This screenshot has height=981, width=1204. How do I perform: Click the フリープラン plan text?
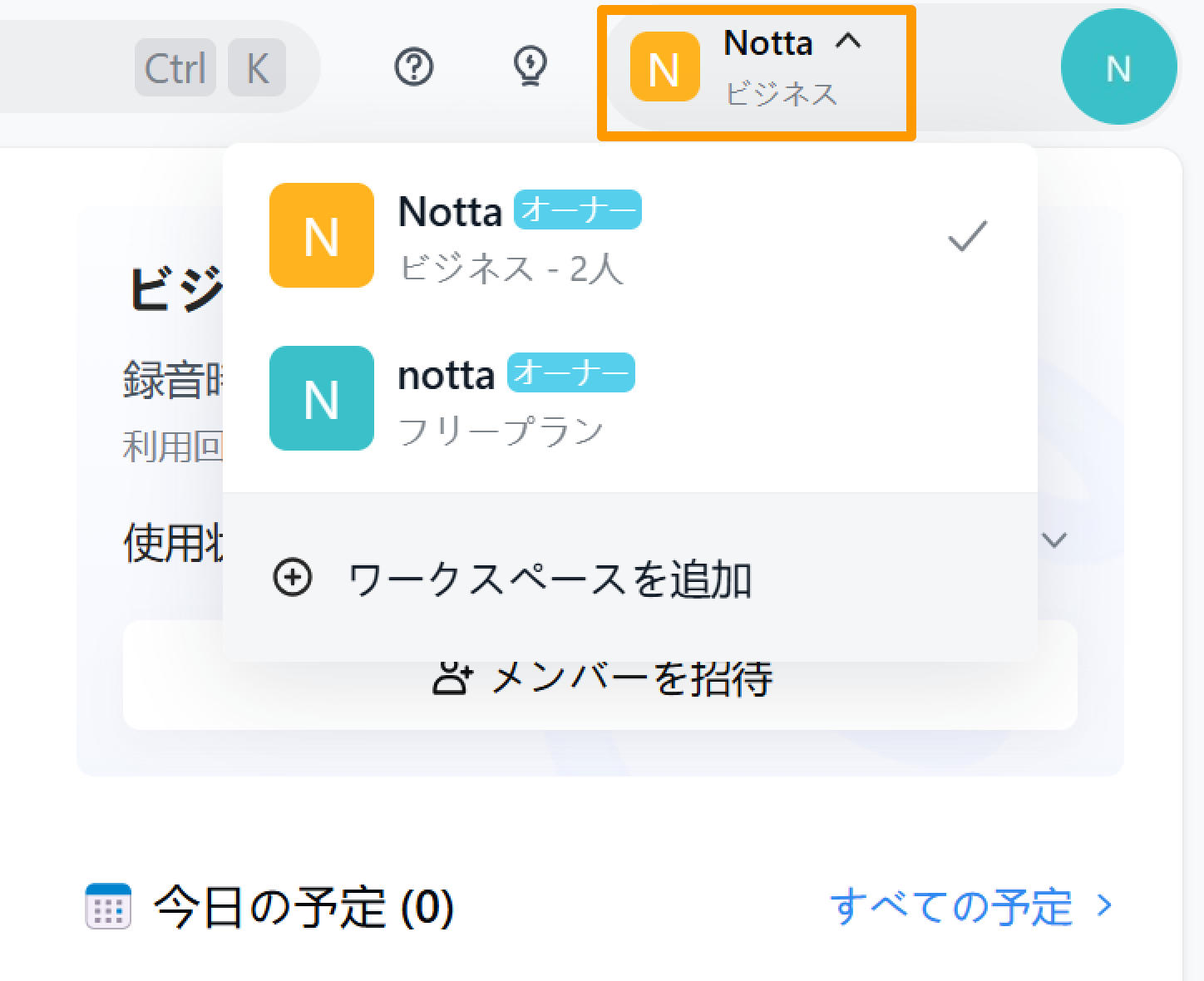tap(501, 431)
